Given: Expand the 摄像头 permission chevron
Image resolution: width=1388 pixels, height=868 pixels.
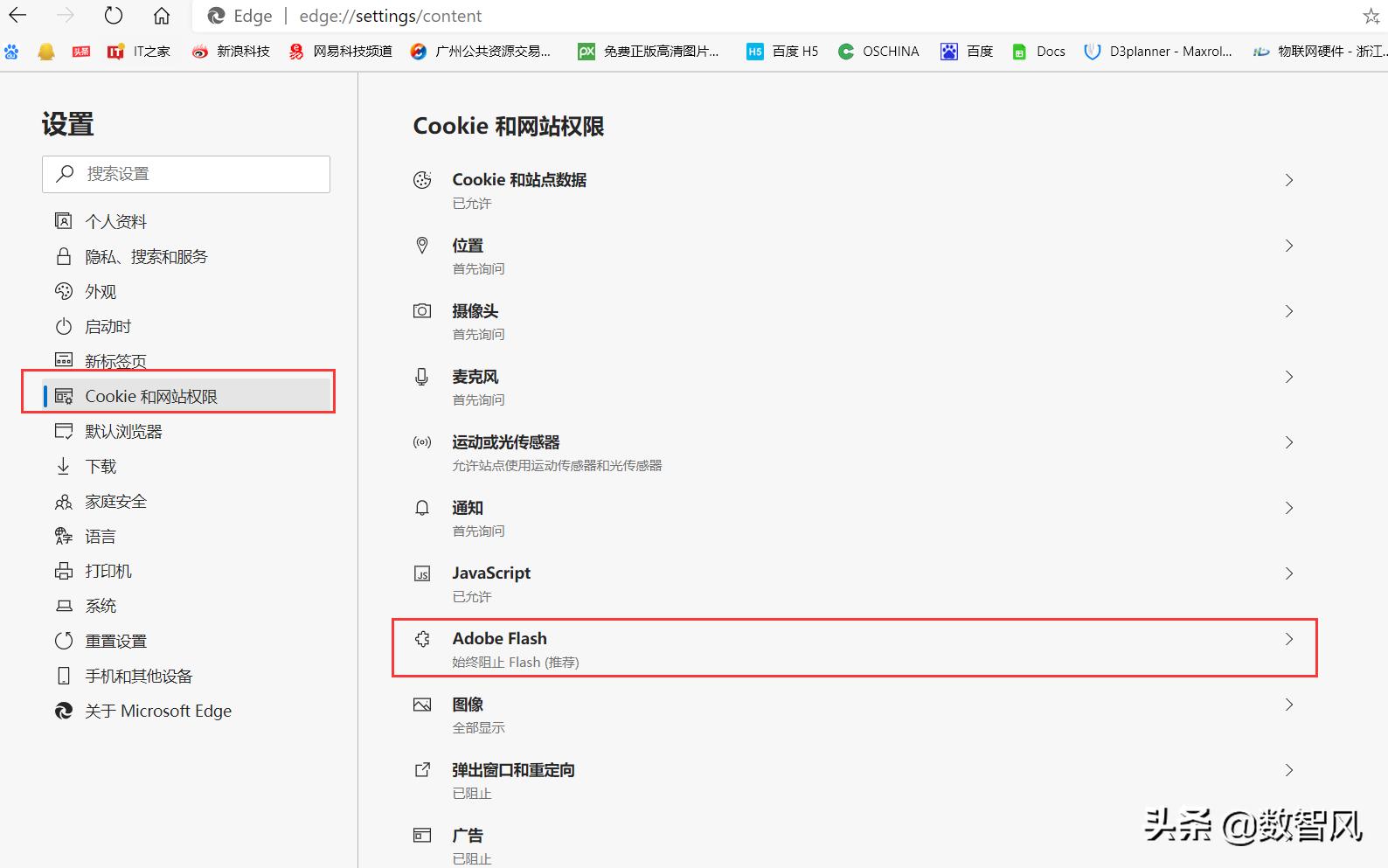Looking at the screenshot, I should pos(1289,311).
